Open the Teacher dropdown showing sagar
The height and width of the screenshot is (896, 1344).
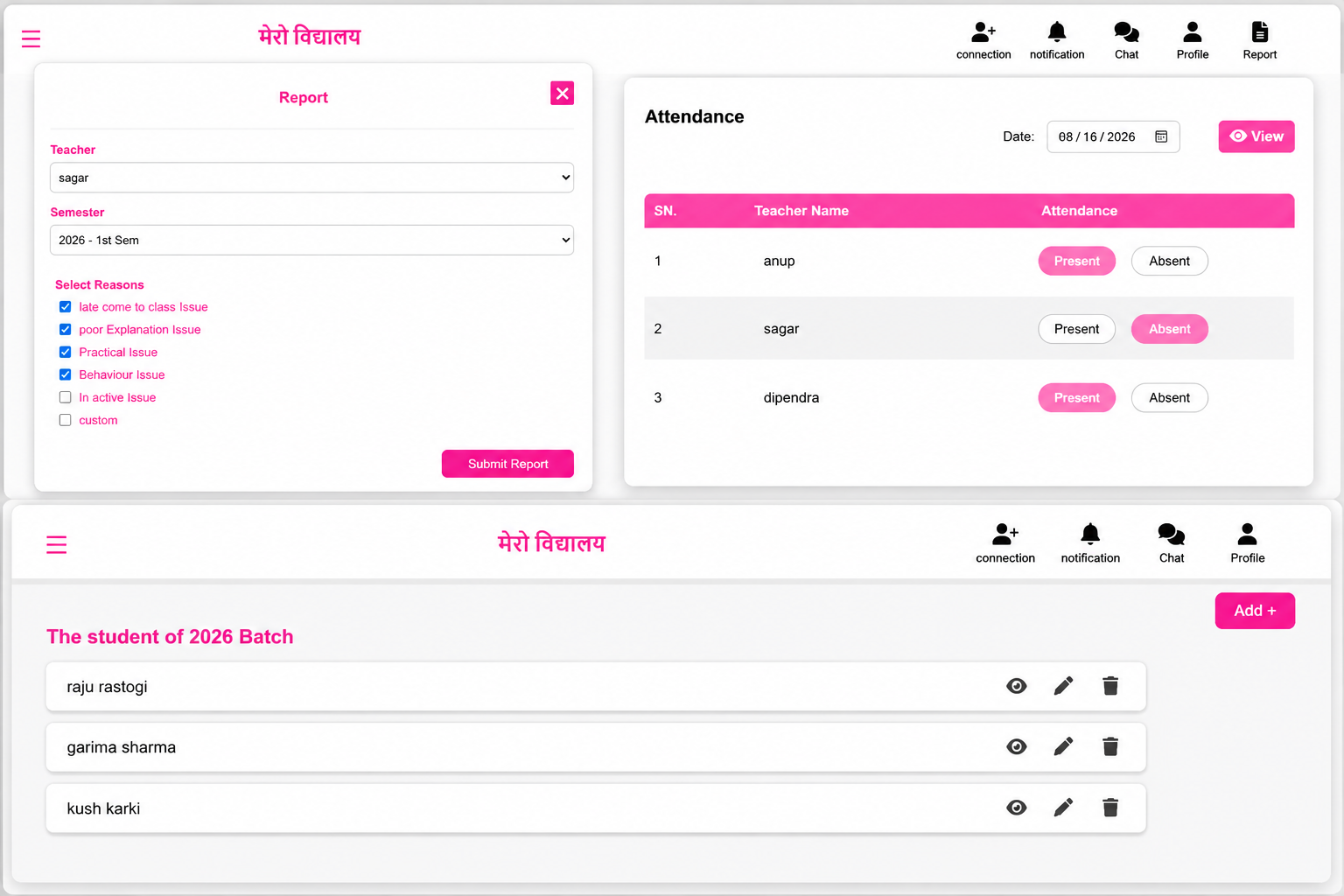coord(311,178)
